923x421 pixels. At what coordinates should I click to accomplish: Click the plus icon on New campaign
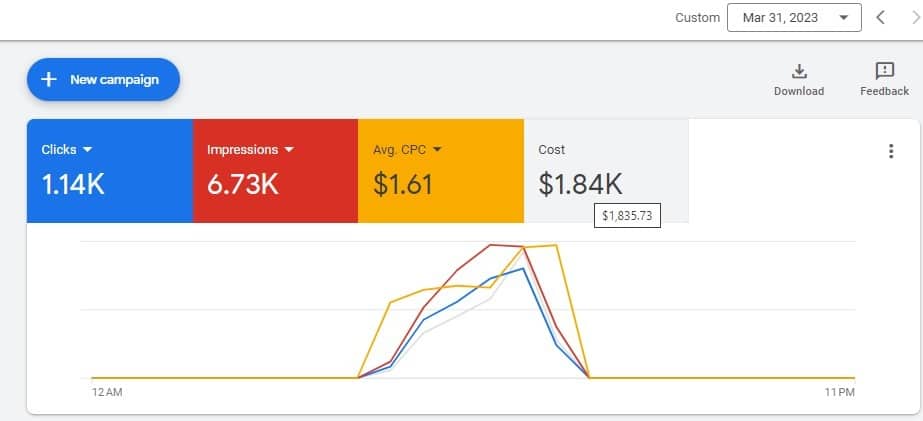tap(48, 80)
